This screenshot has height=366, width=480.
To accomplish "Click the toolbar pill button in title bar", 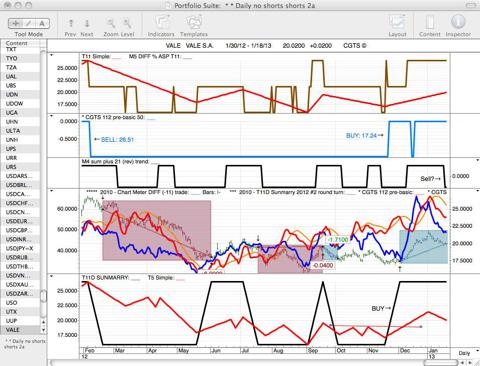I will (471, 5).
